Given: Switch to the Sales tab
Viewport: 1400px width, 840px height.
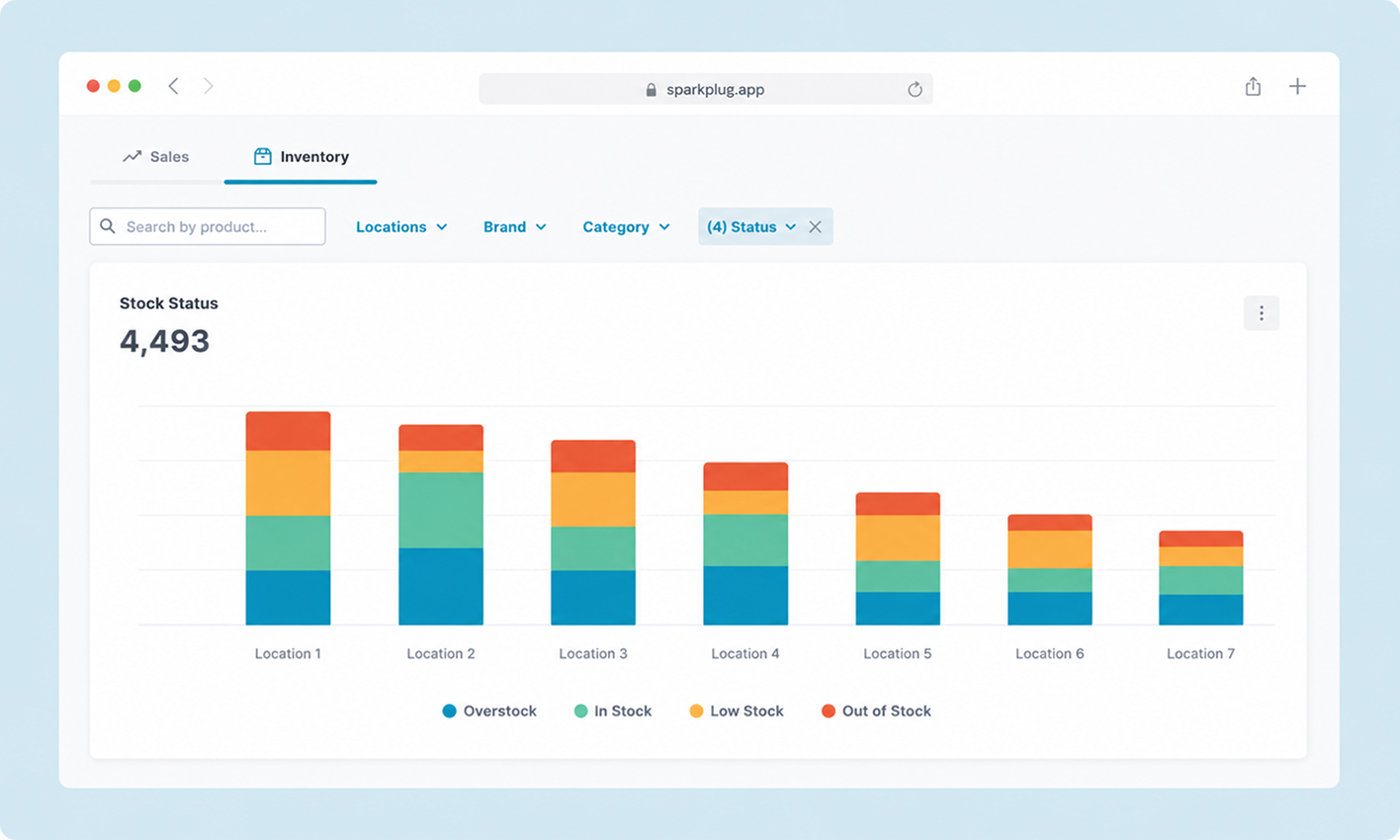Looking at the screenshot, I should coord(156,156).
